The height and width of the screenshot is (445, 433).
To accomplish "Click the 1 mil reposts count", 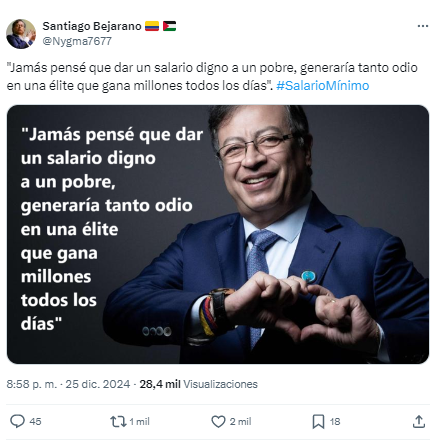I will click(139, 421).
